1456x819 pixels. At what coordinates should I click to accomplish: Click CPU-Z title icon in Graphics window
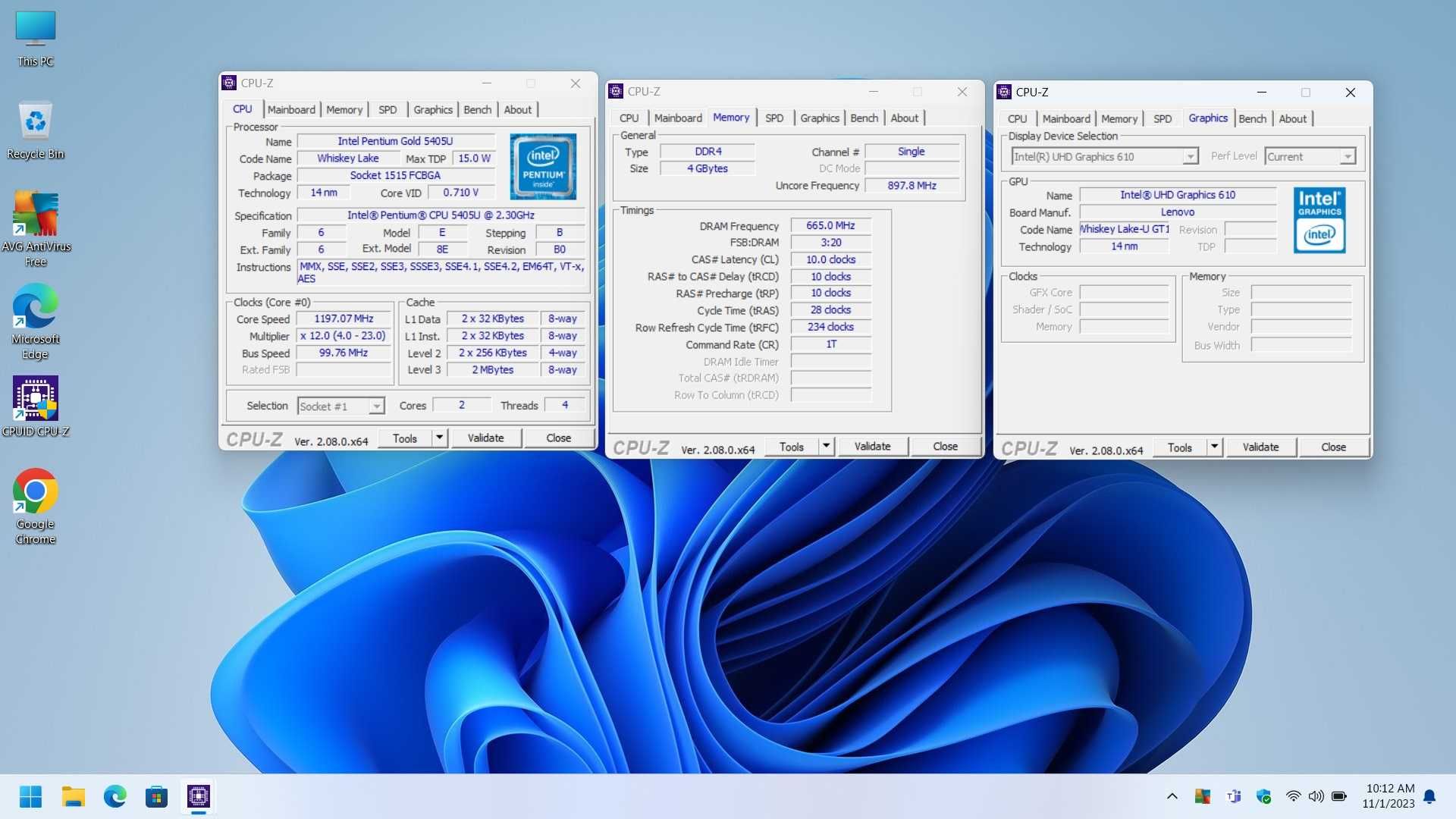(x=1004, y=93)
